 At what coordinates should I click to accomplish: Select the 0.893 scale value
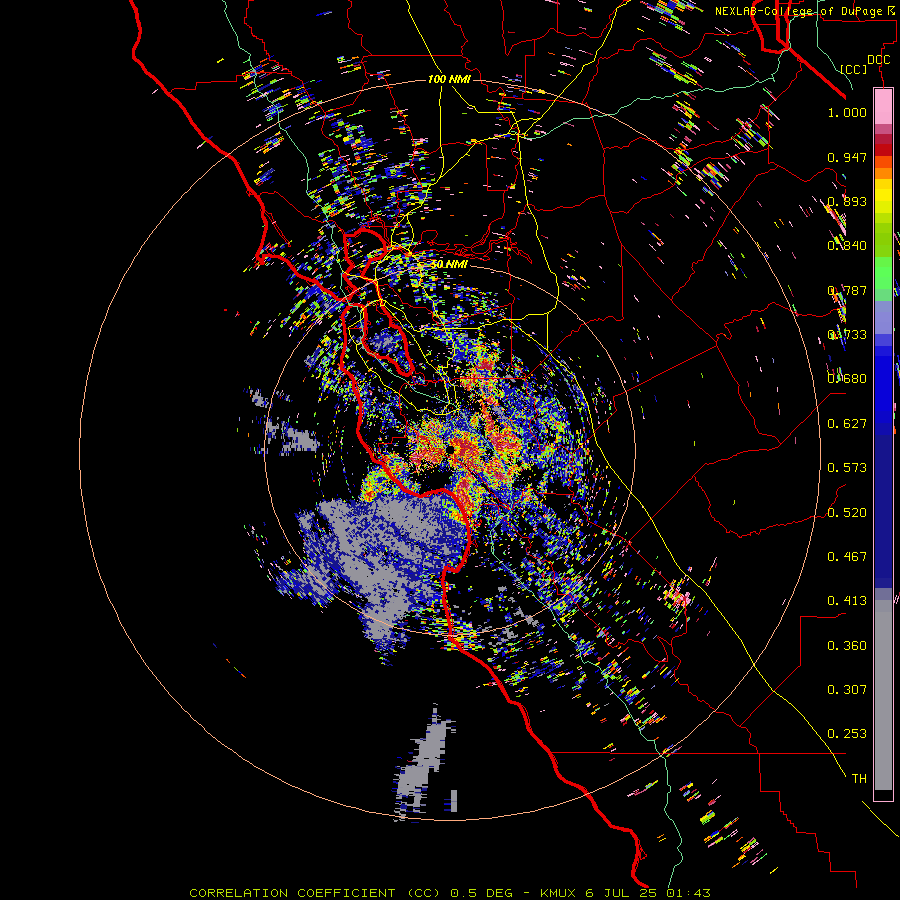pos(847,201)
